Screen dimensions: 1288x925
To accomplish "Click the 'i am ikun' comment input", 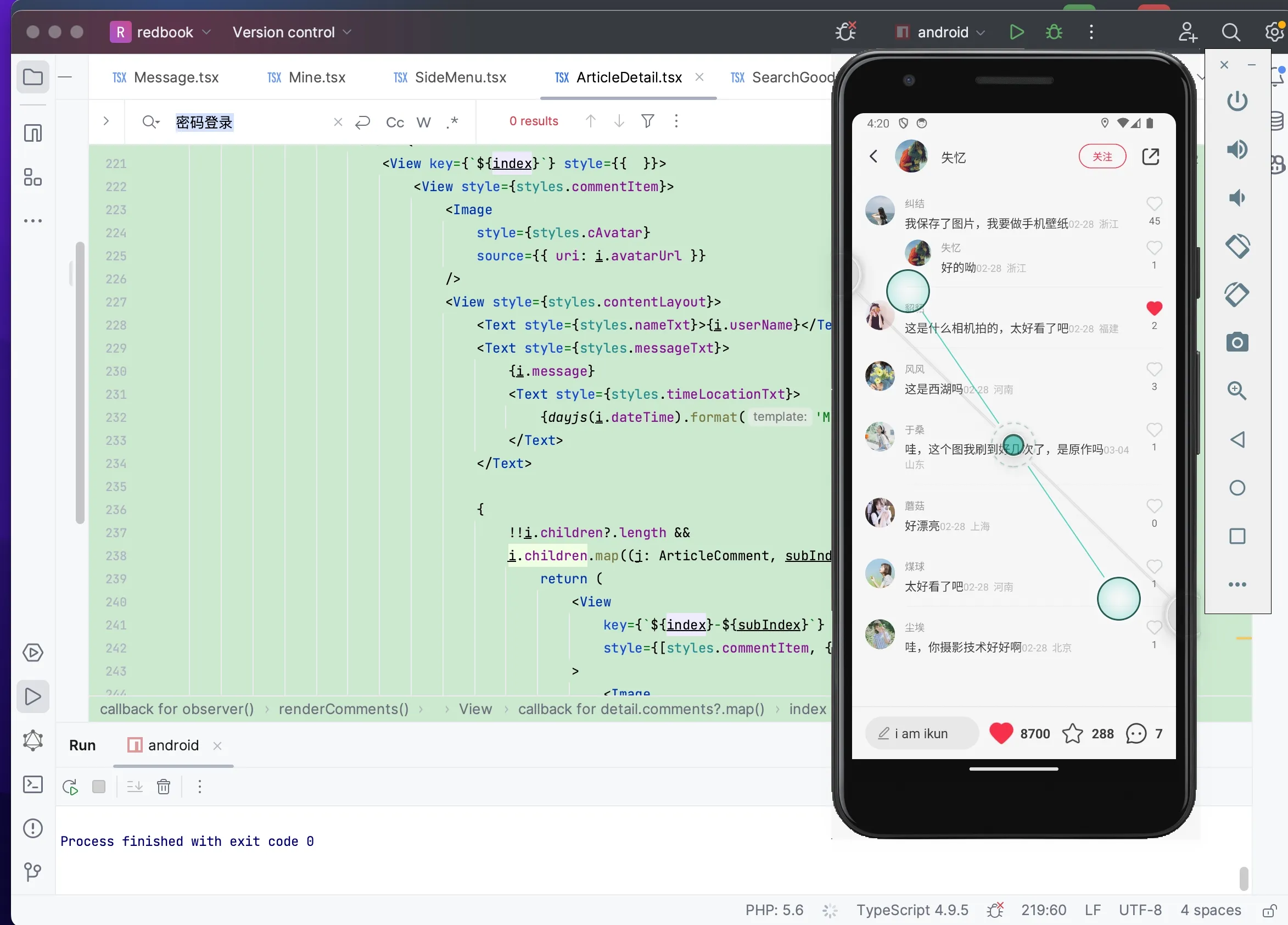I will click(921, 733).
